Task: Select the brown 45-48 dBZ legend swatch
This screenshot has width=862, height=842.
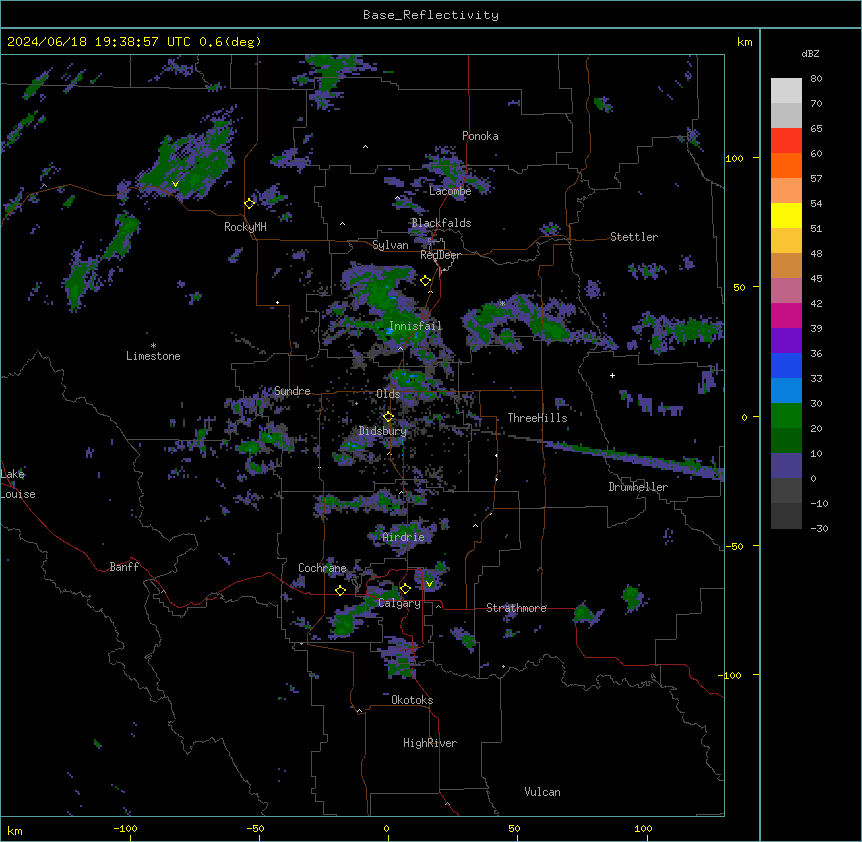Action: pyautogui.click(x=786, y=266)
